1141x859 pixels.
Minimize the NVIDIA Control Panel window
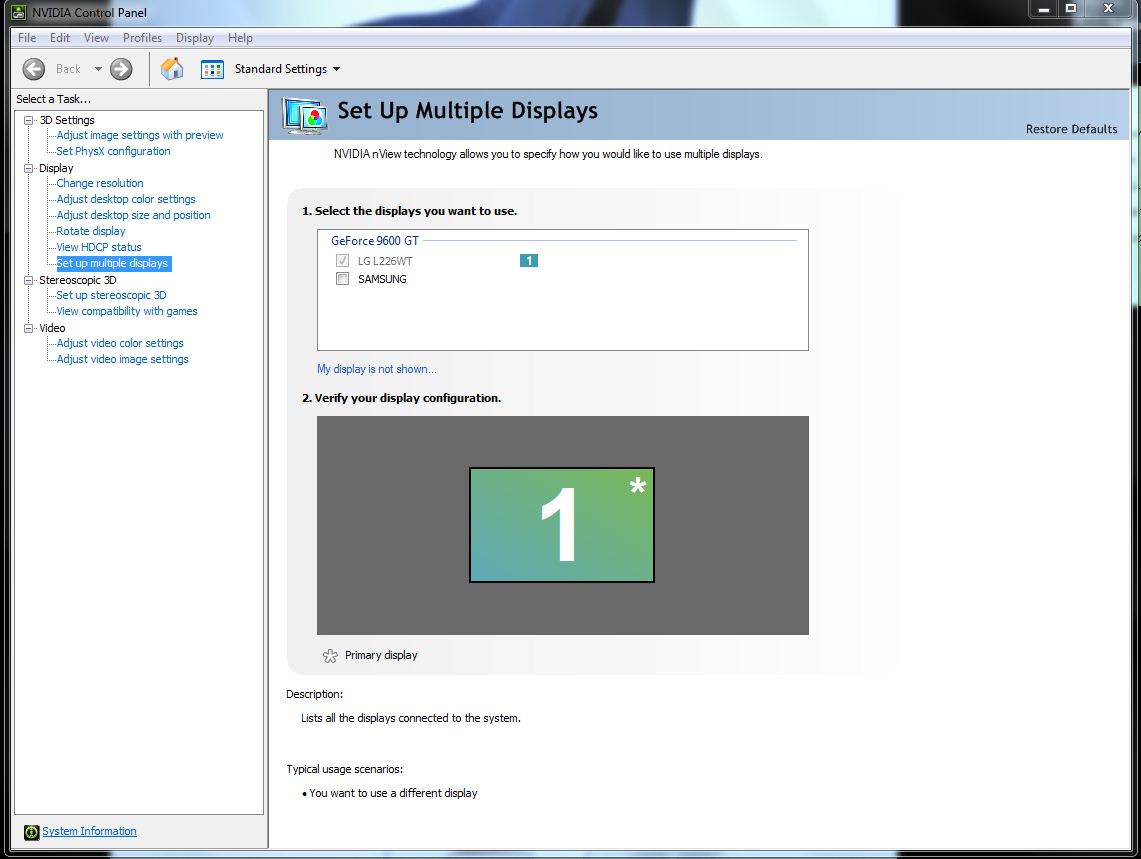point(1044,9)
